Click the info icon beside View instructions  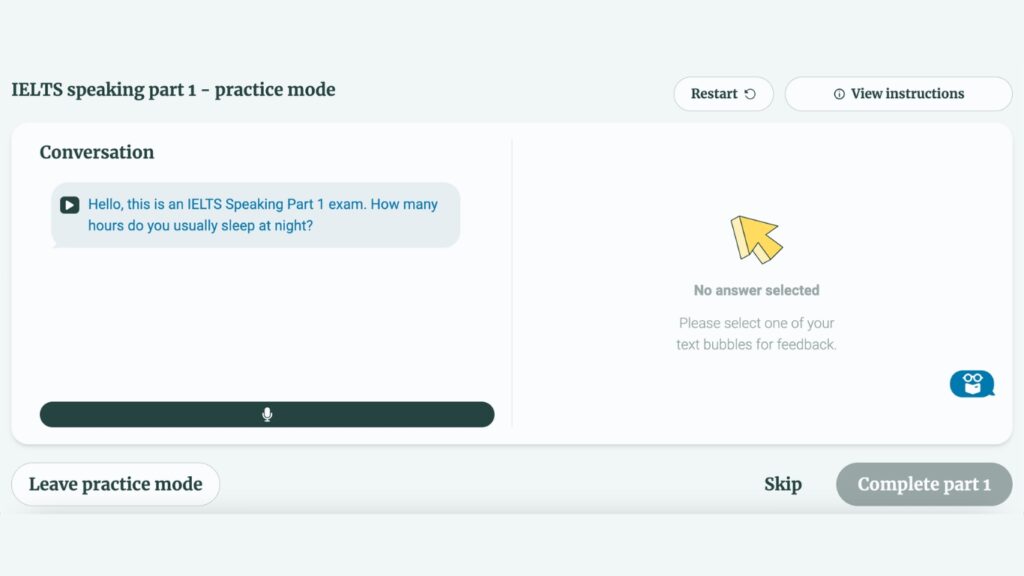838,93
